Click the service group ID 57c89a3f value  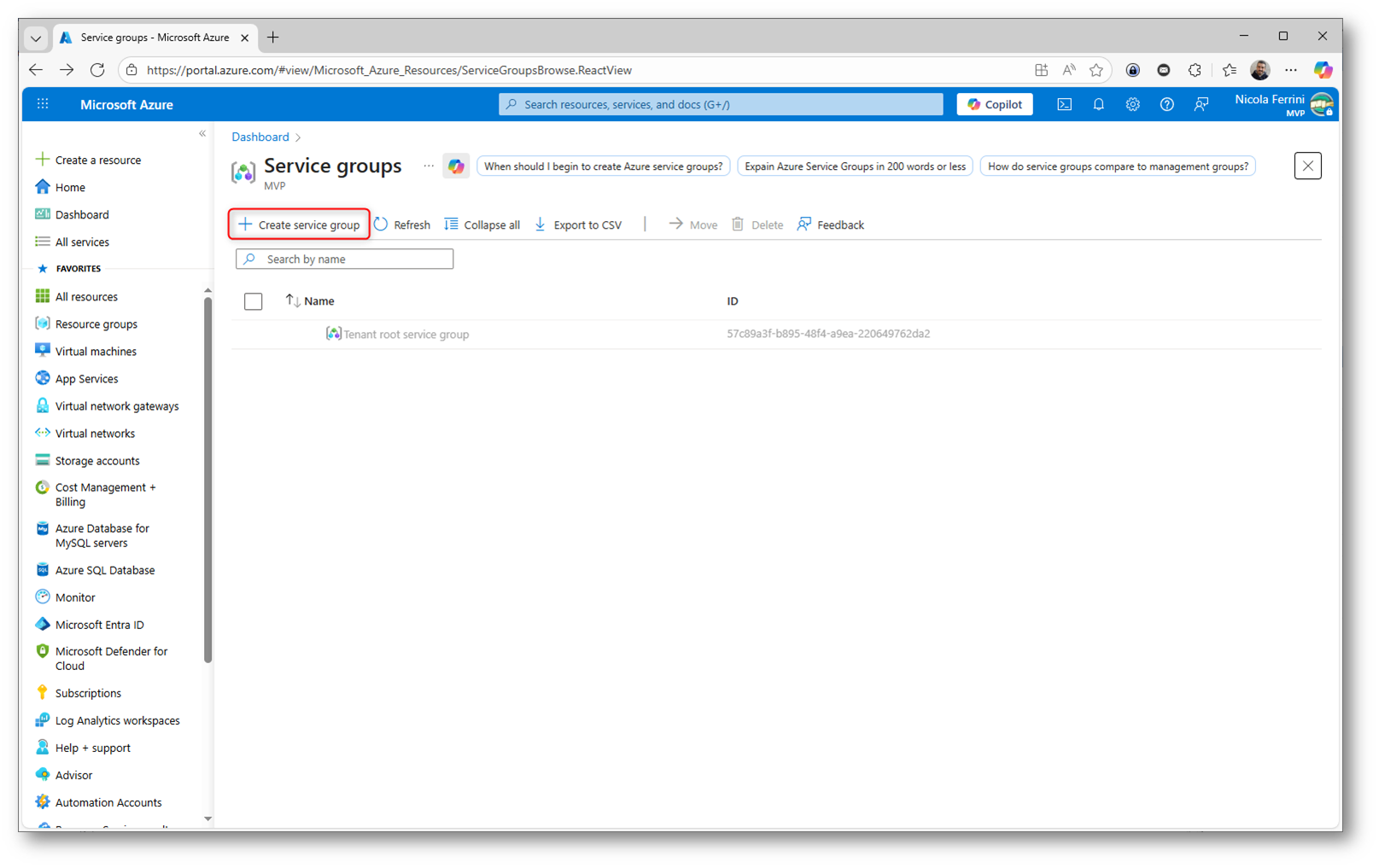point(828,334)
